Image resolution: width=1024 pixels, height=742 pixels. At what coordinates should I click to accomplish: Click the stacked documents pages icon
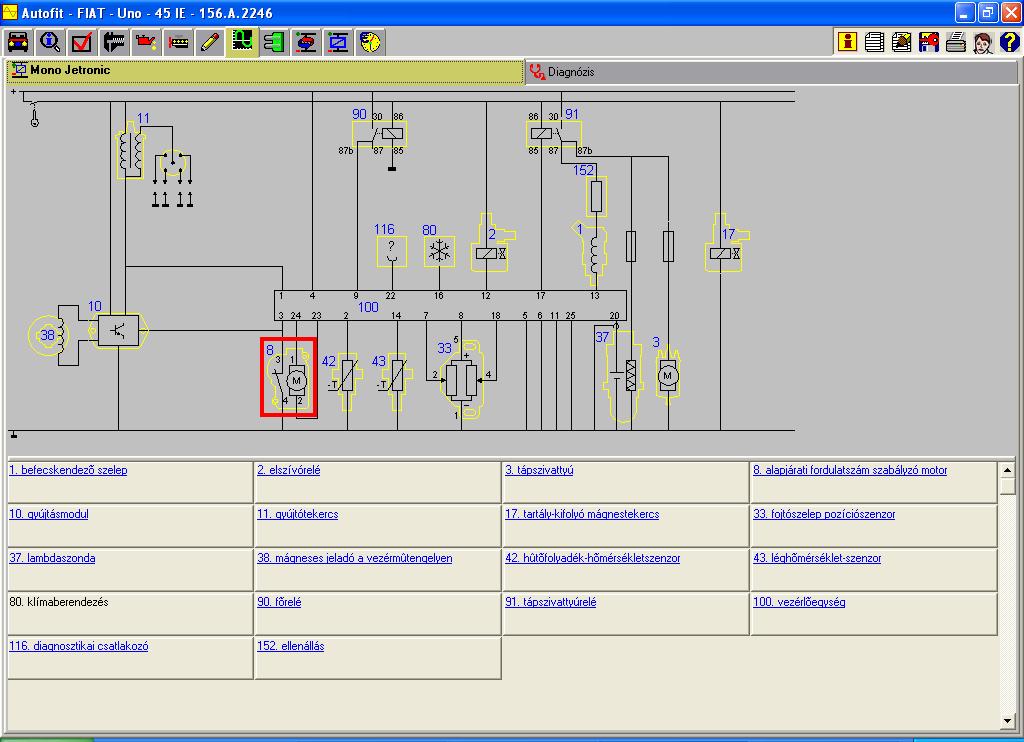pos(874,42)
